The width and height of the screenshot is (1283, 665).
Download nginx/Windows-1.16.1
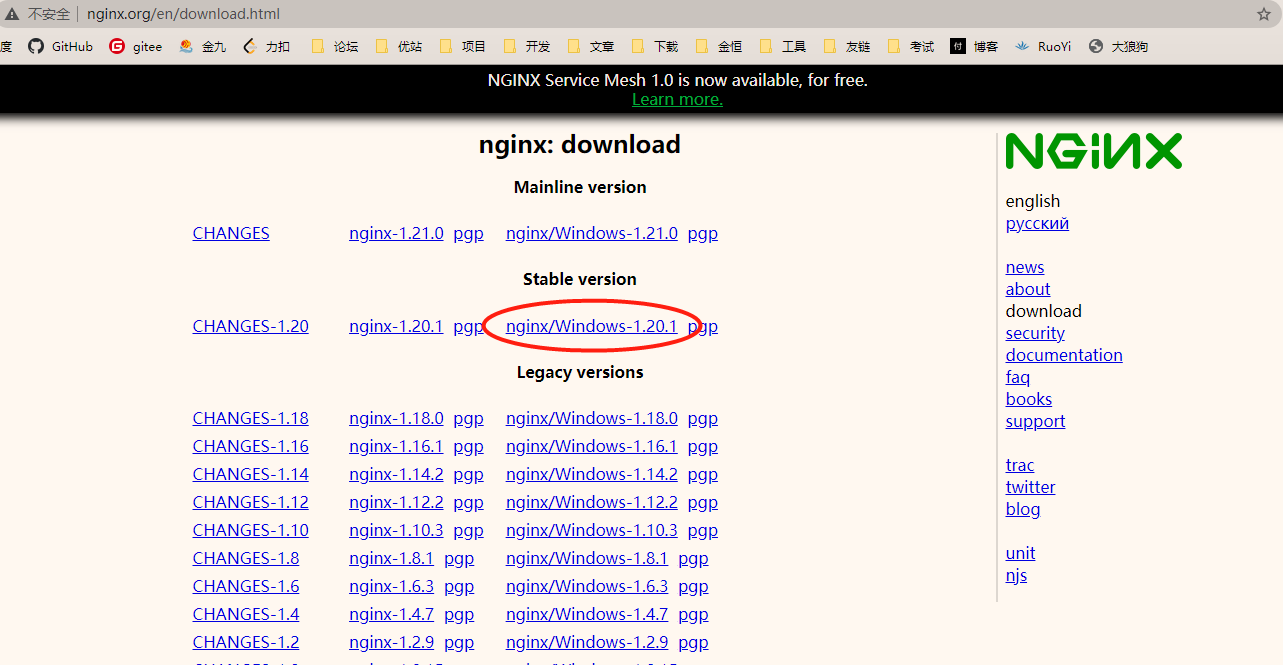coord(592,446)
